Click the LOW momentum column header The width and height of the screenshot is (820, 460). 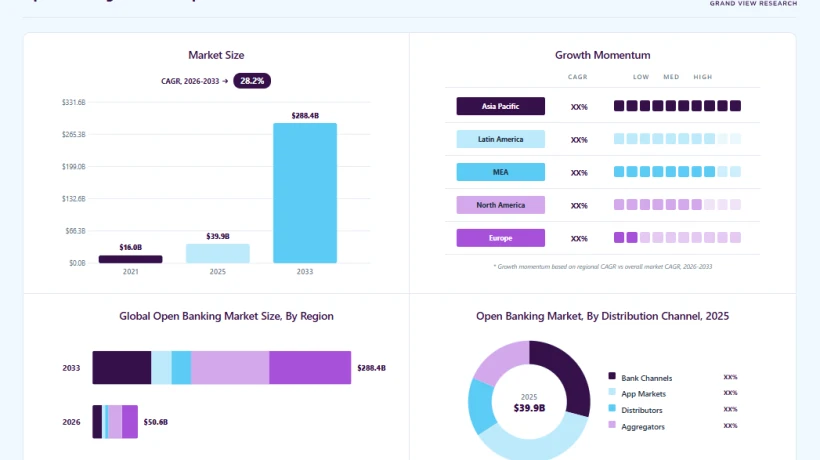[x=641, y=77]
